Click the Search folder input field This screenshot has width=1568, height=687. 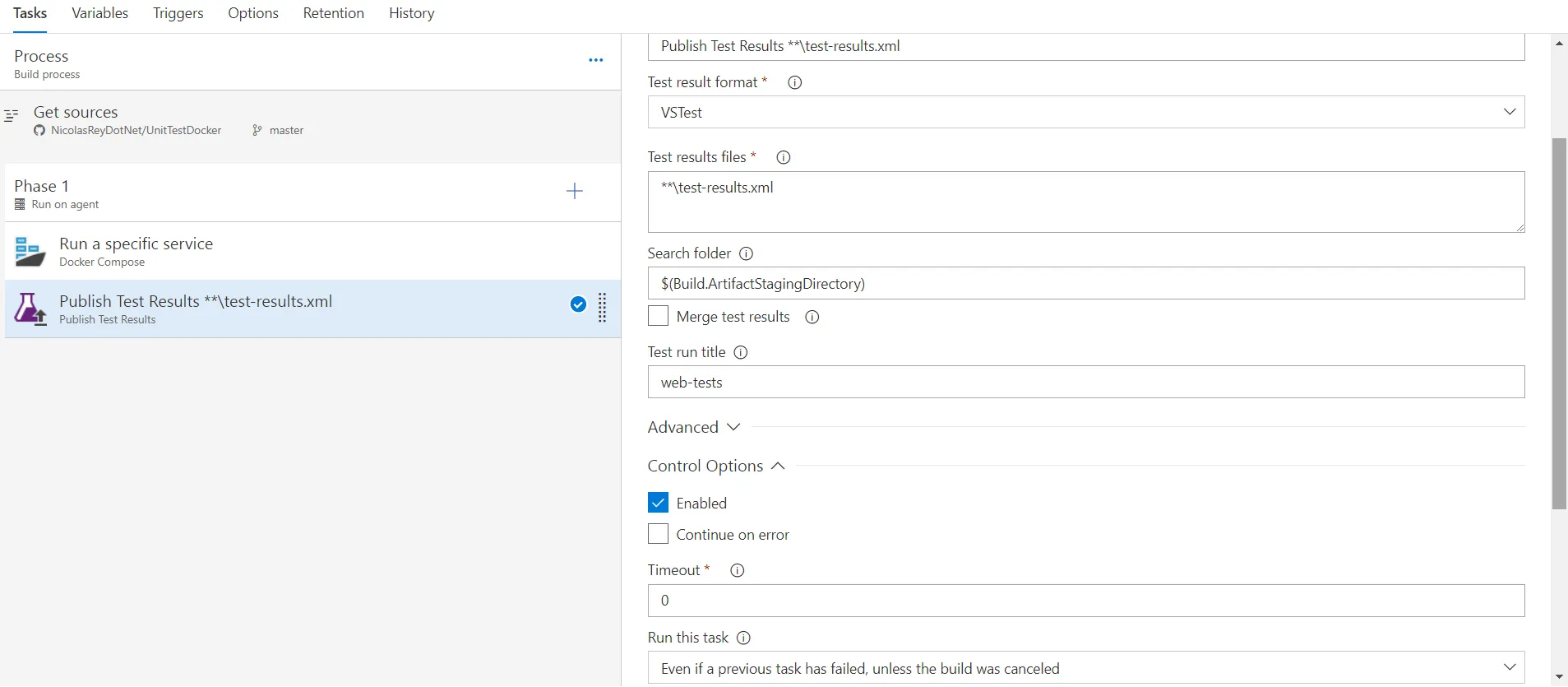pyautogui.click(x=1085, y=284)
